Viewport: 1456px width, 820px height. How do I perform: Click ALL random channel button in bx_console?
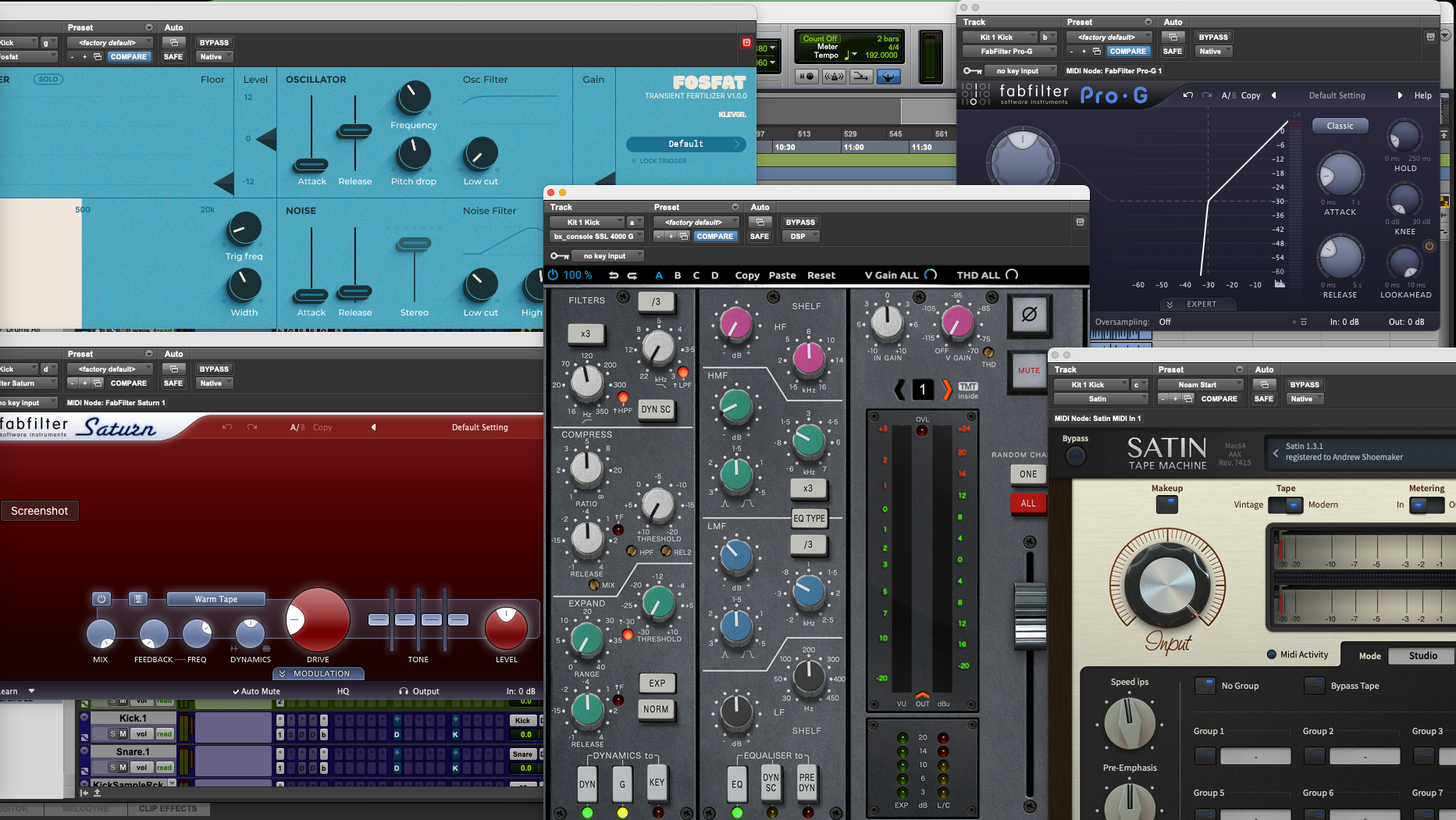tap(1028, 504)
